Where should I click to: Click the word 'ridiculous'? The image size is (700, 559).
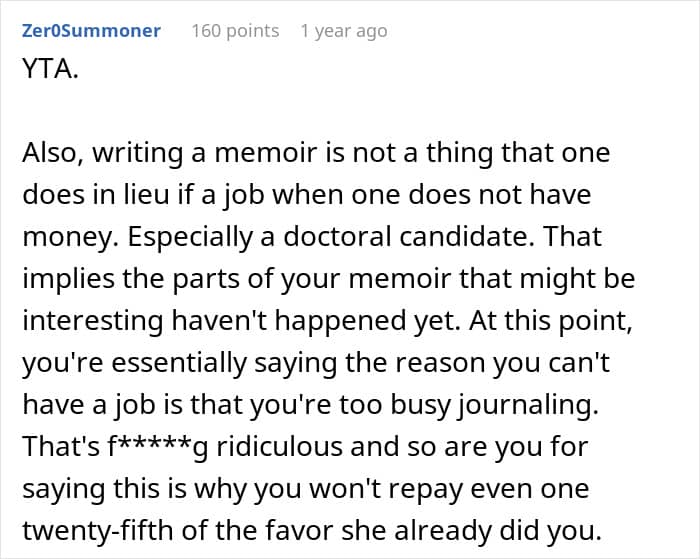click(280, 446)
